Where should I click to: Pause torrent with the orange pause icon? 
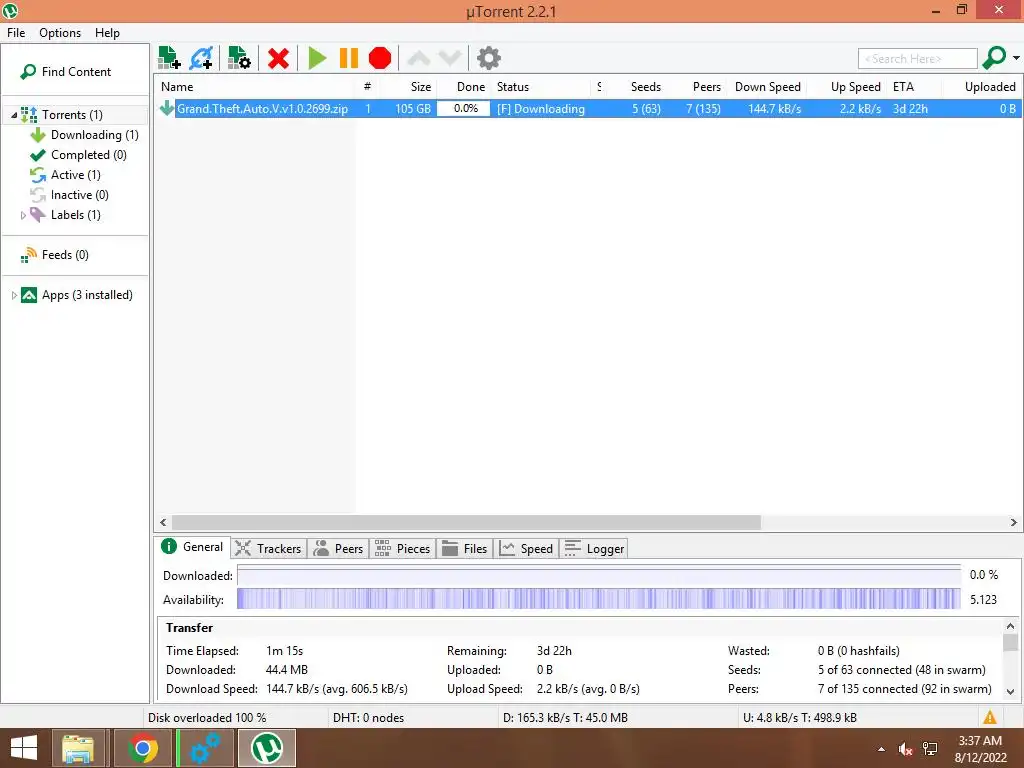(x=349, y=58)
